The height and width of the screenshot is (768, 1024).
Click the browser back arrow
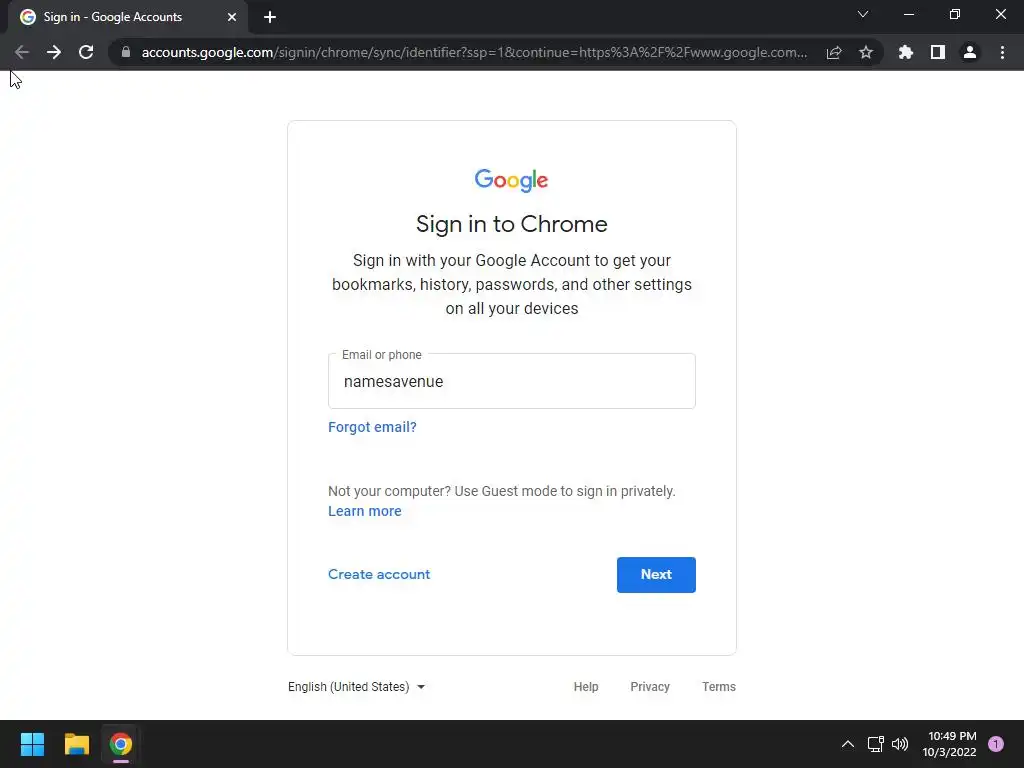pyautogui.click(x=22, y=52)
